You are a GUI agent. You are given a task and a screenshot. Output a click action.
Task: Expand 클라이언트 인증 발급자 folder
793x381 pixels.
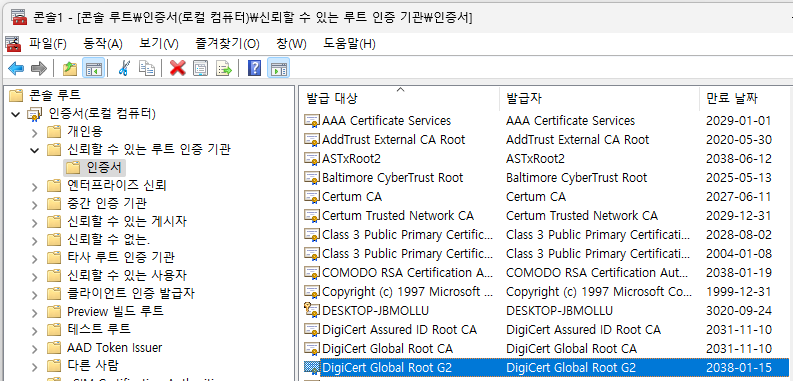(x=34, y=295)
